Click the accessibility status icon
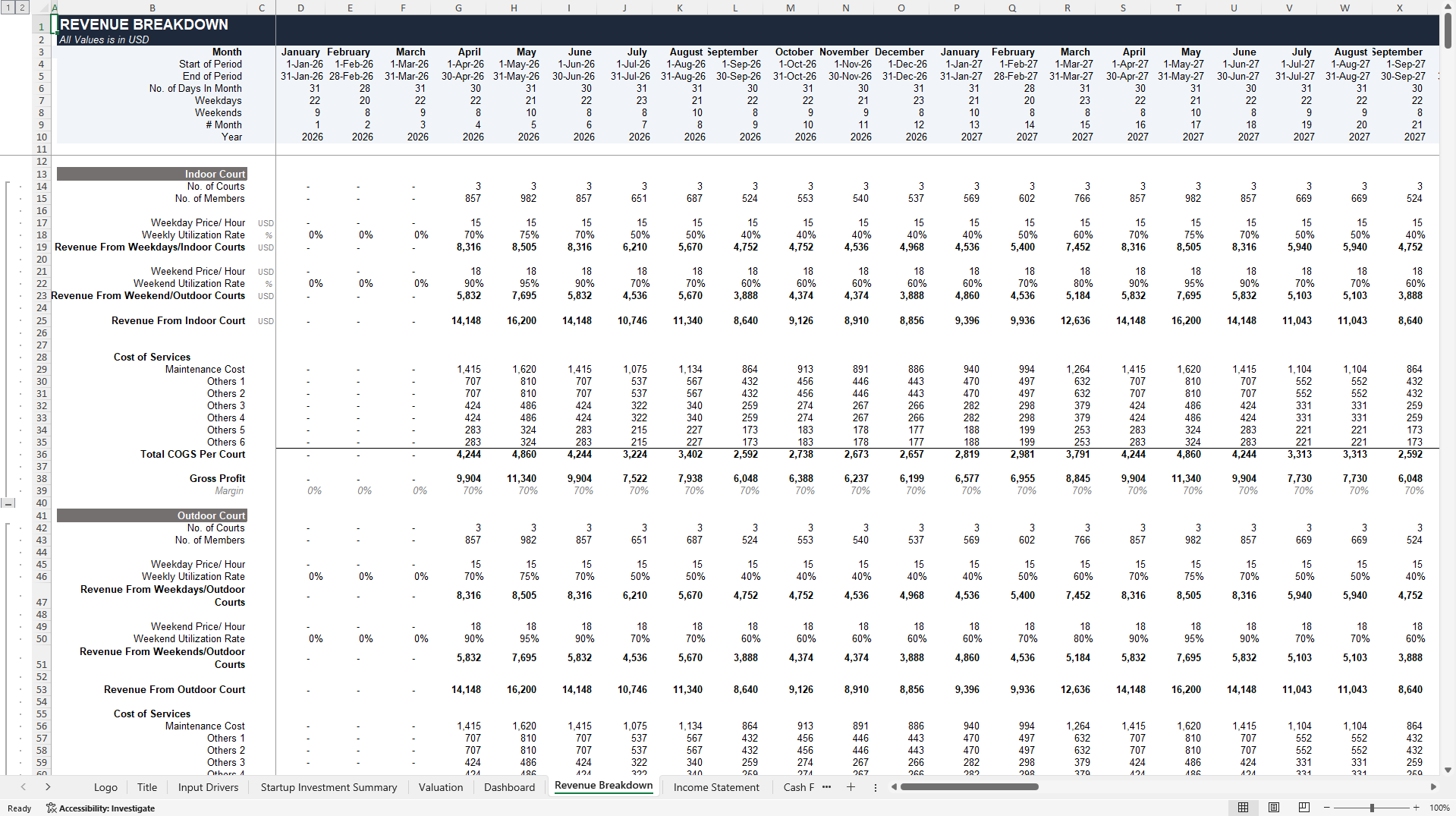 point(51,808)
